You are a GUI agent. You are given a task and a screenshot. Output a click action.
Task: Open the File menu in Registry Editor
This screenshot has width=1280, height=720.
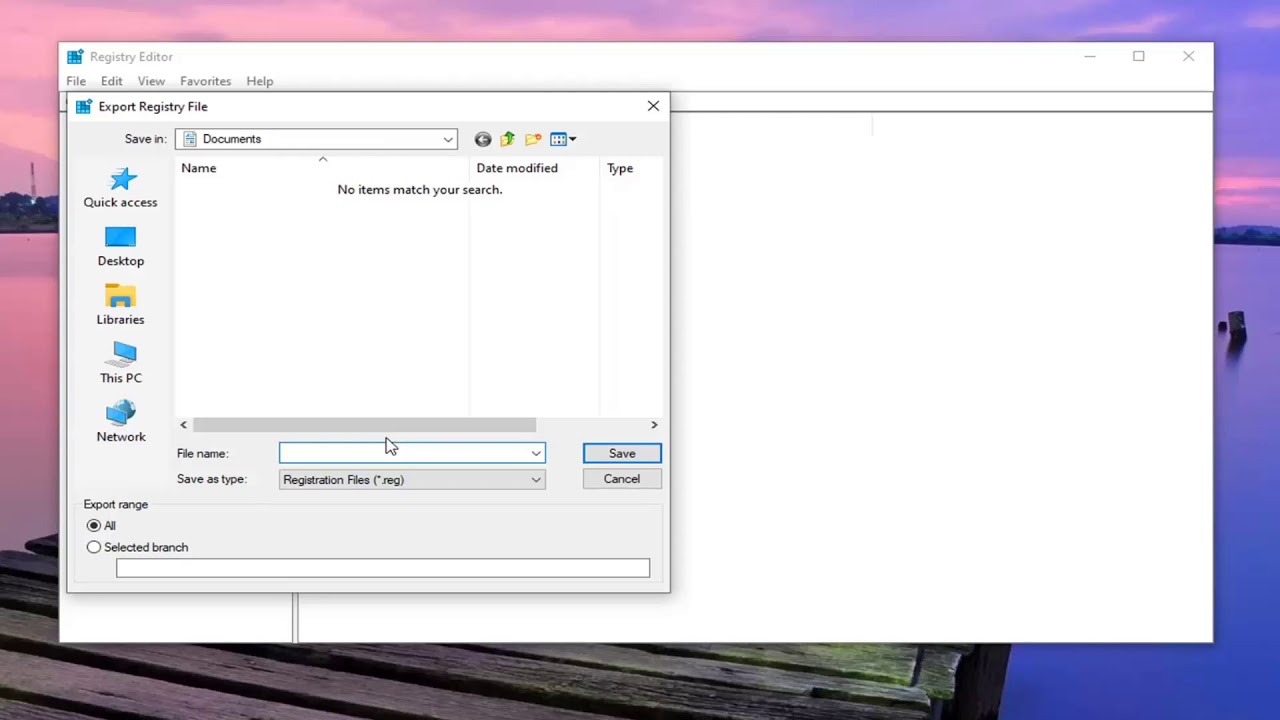click(x=76, y=81)
